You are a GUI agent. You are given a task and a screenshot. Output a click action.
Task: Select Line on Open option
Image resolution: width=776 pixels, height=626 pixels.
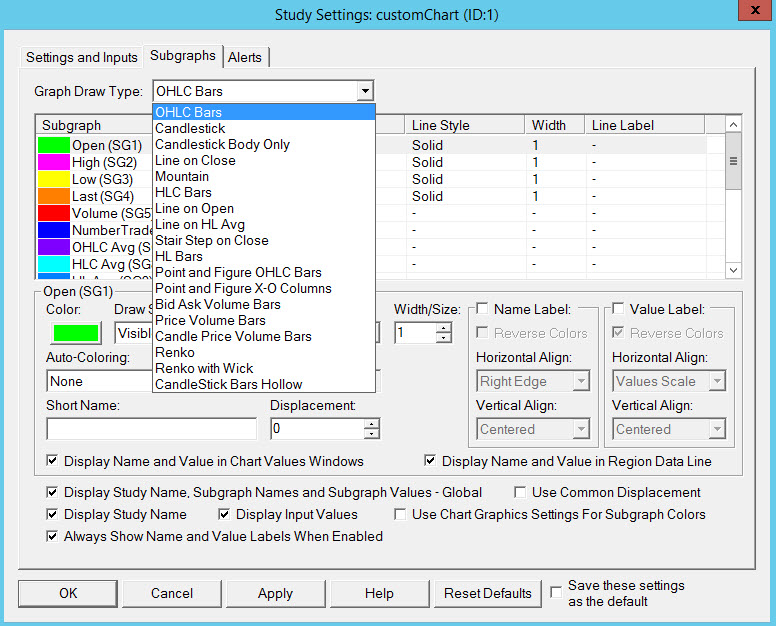[264, 208]
